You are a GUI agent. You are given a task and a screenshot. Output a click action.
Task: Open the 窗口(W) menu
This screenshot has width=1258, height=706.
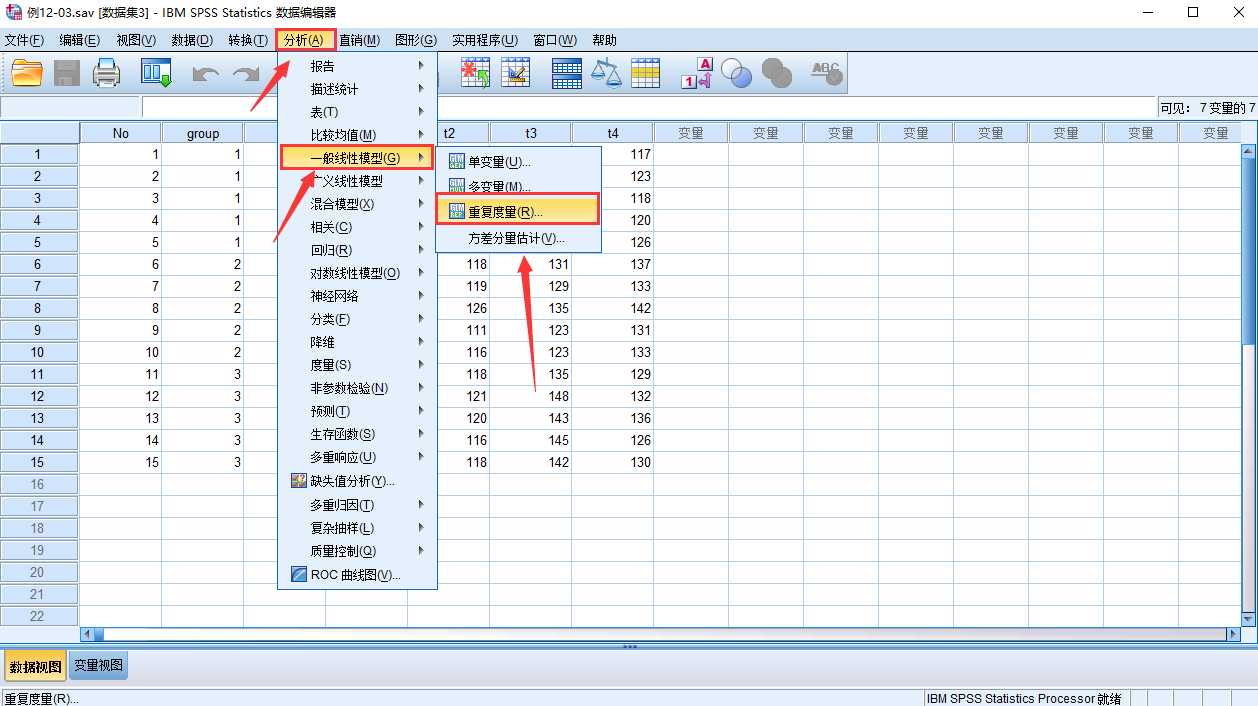coord(555,40)
